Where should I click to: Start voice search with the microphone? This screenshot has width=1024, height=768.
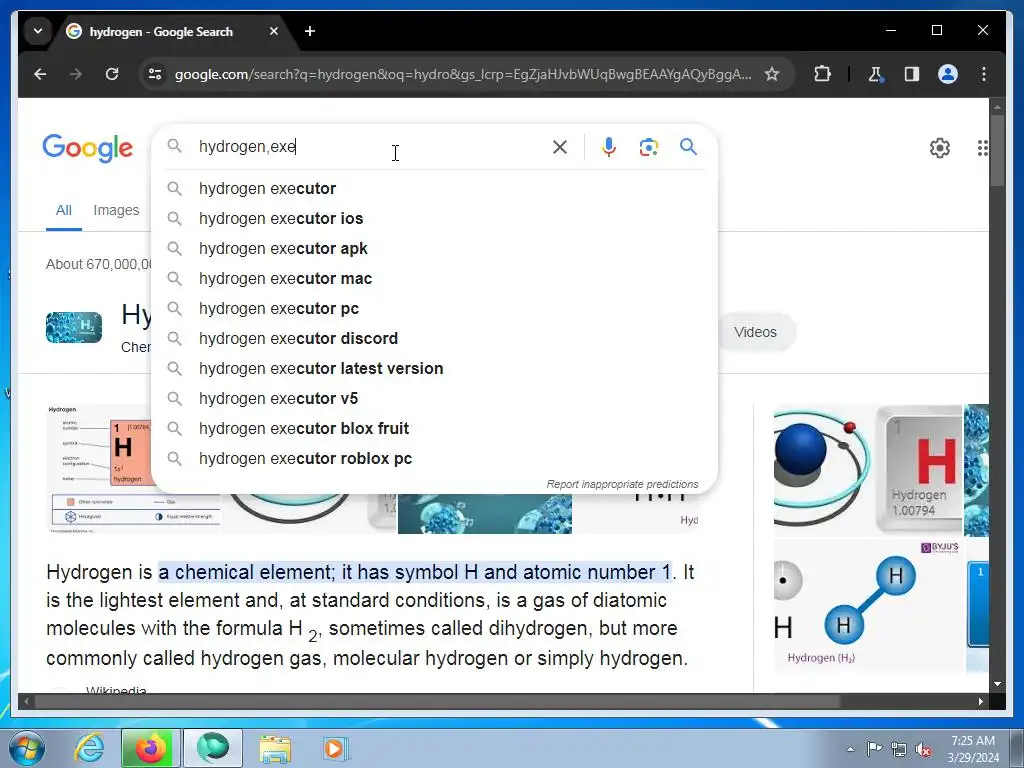(x=609, y=147)
